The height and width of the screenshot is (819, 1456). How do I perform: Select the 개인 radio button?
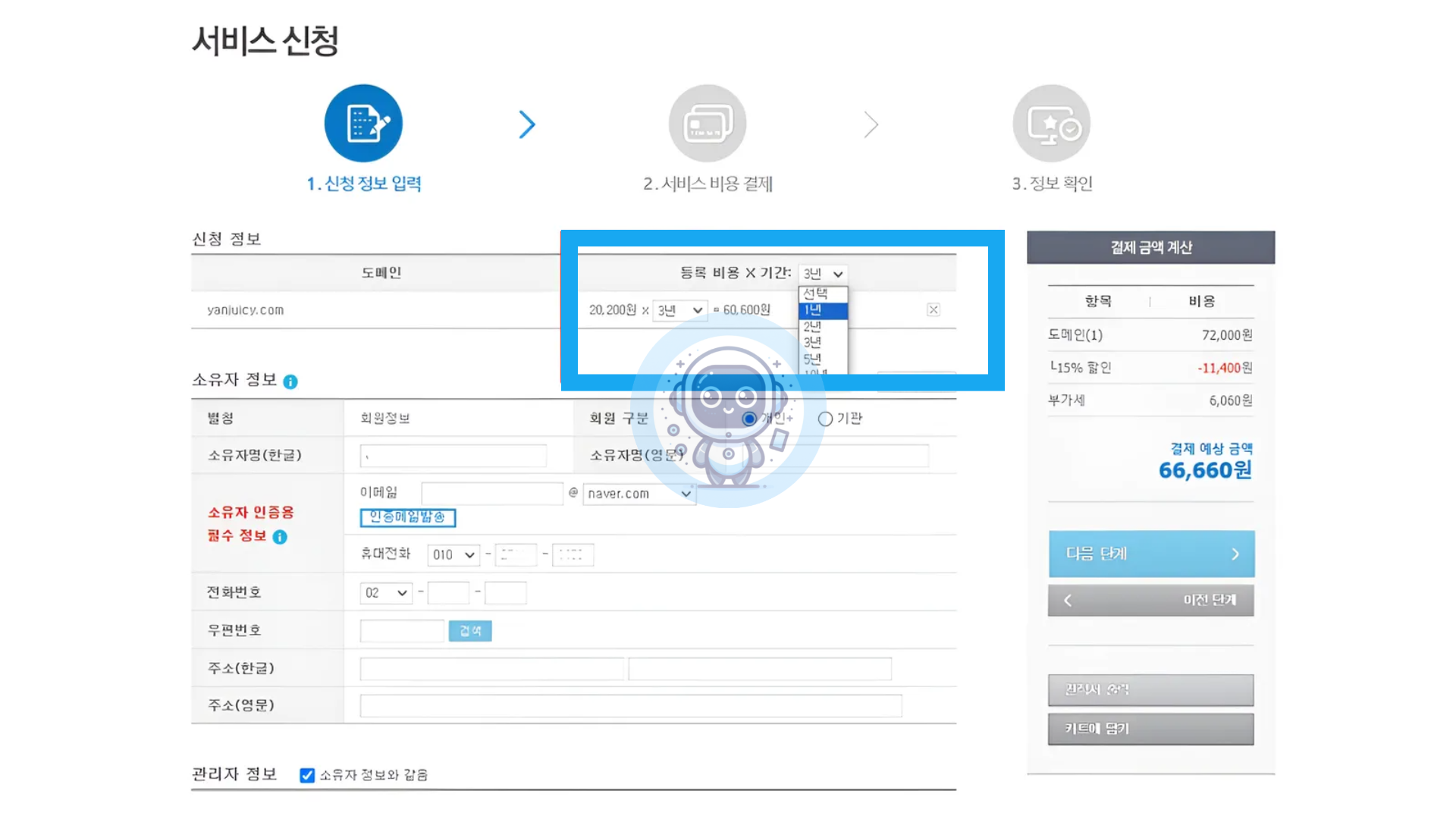pos(749,419)
